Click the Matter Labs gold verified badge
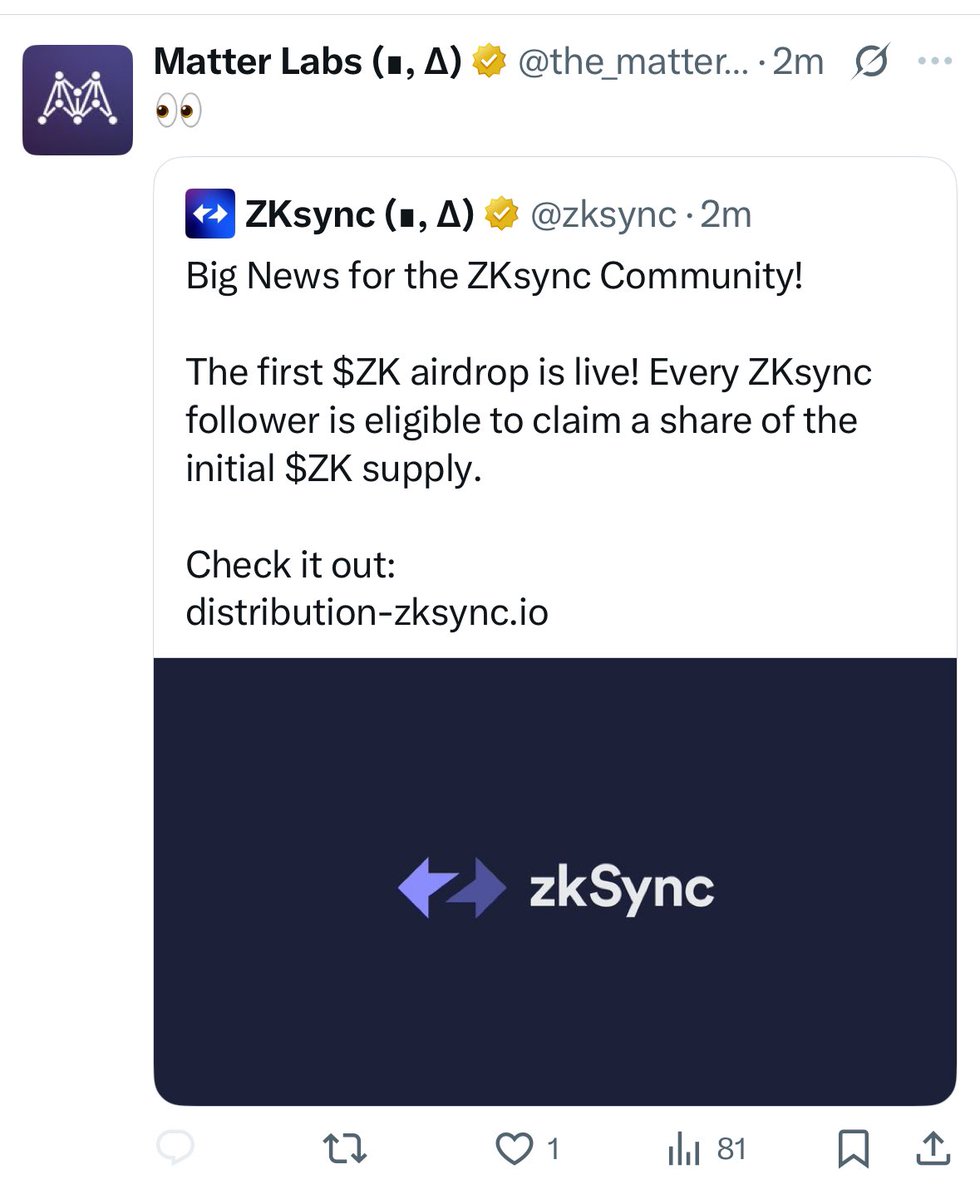This screenshot has height=1199, width=980. (x=489, y=61)
